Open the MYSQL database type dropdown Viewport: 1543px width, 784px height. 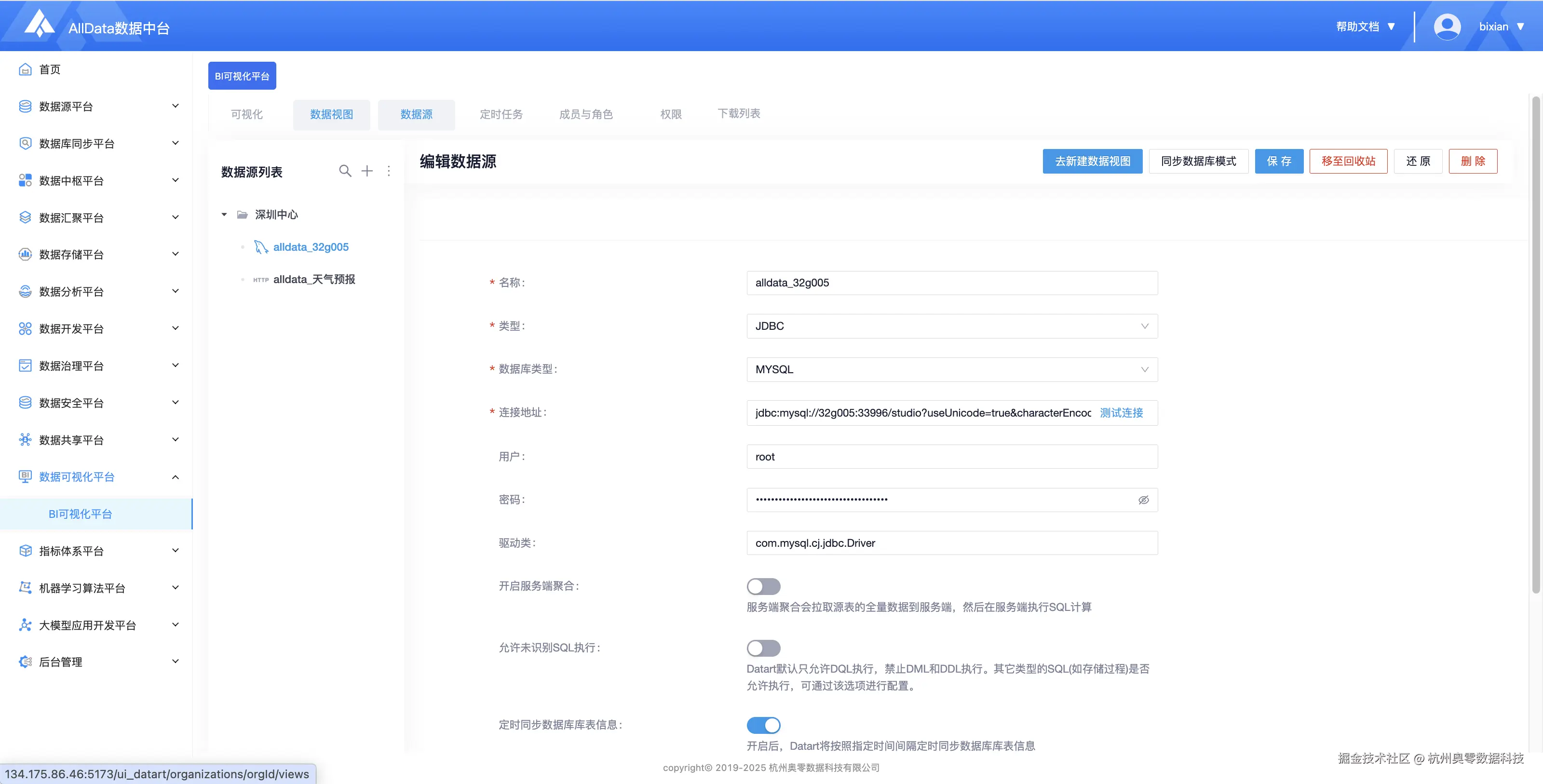[x=951, y=369]
